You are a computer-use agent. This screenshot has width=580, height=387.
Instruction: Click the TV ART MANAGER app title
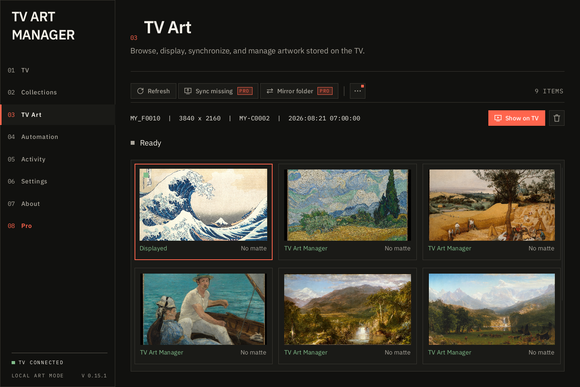(x=43, y=26)
